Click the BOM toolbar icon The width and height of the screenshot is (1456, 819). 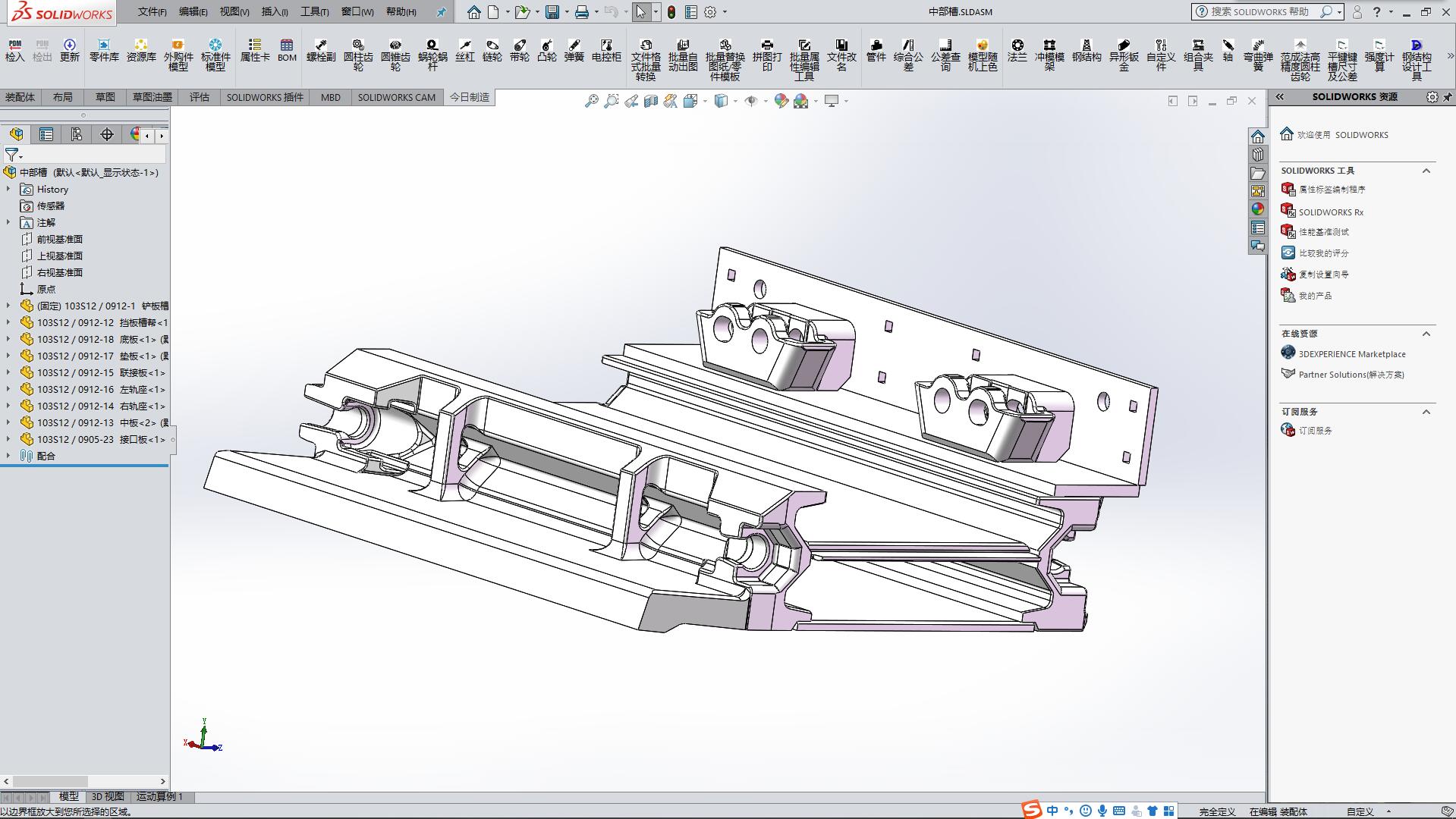[x=287, y=50]
